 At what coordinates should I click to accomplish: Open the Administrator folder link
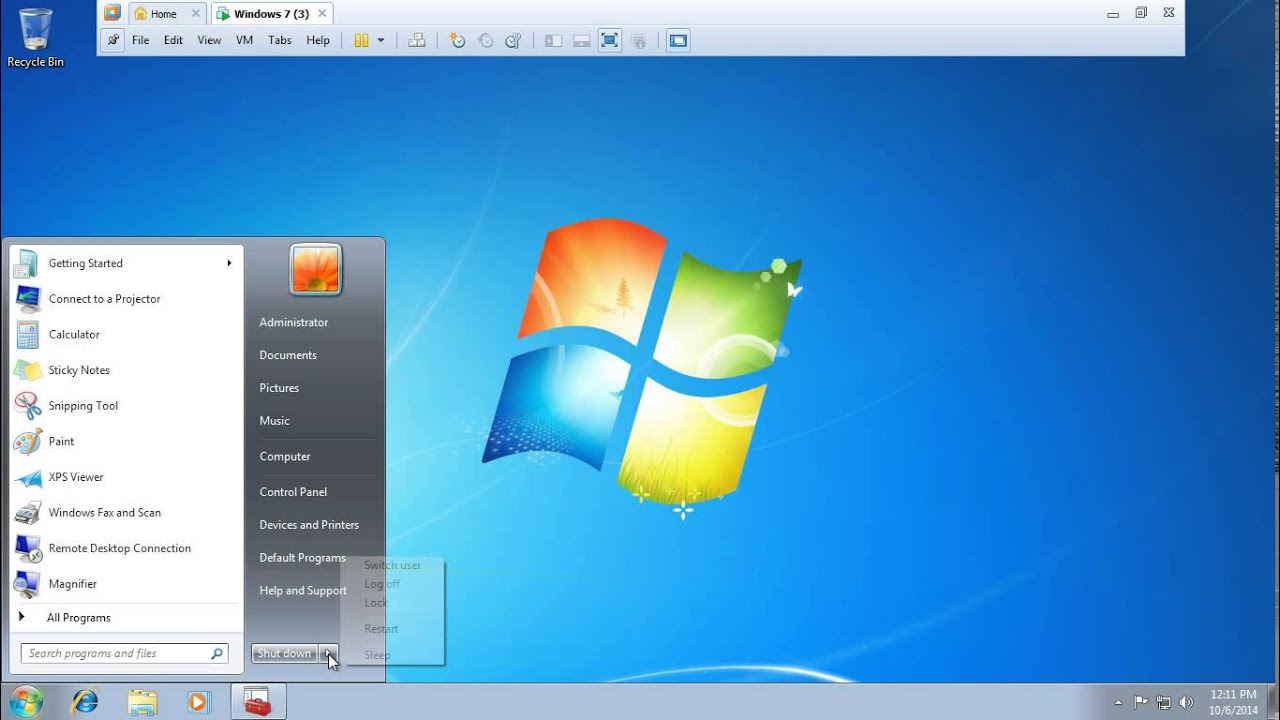(x=294, y=322)
